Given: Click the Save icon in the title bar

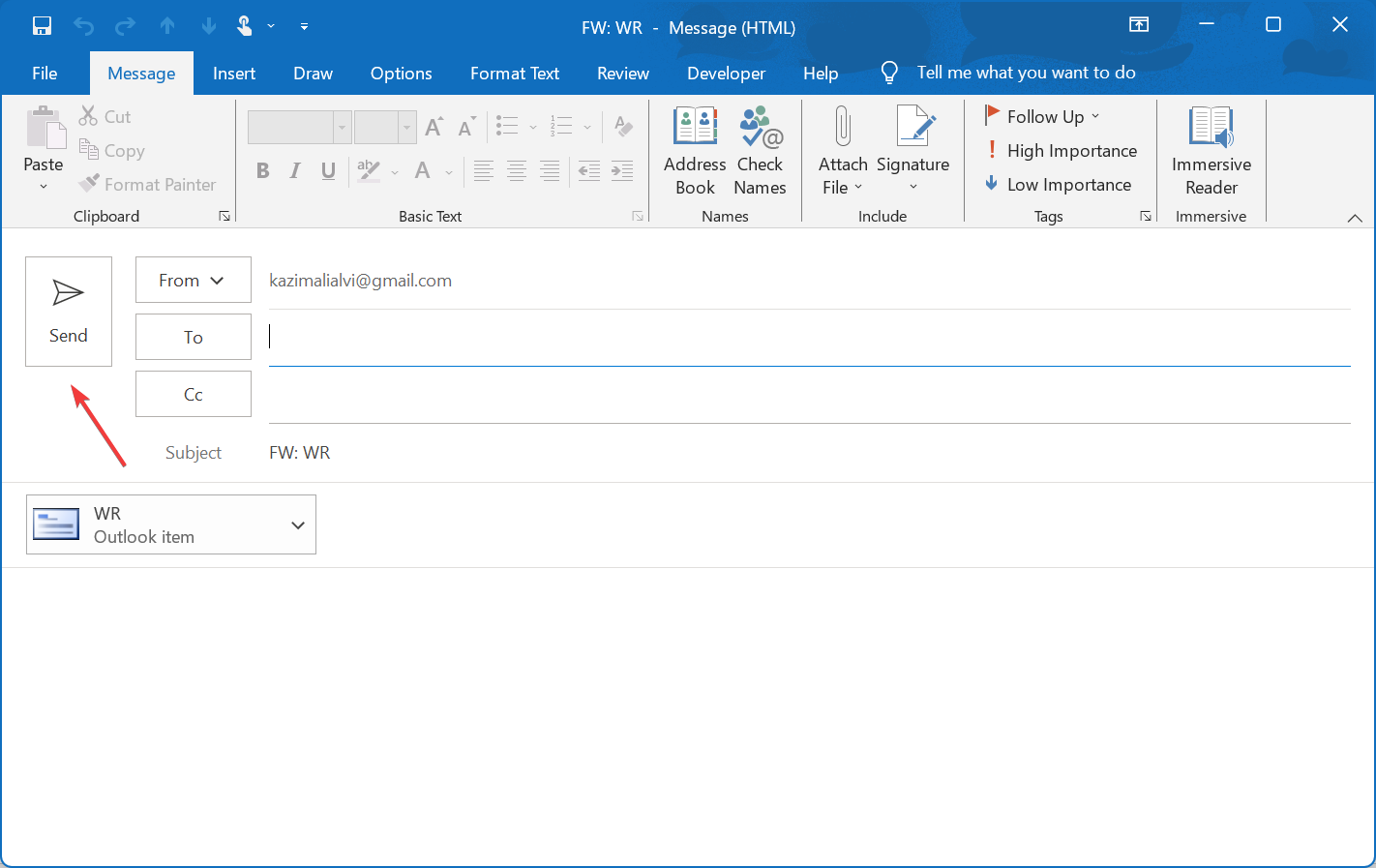Looking at the screenshot, I should pos(42,26).
